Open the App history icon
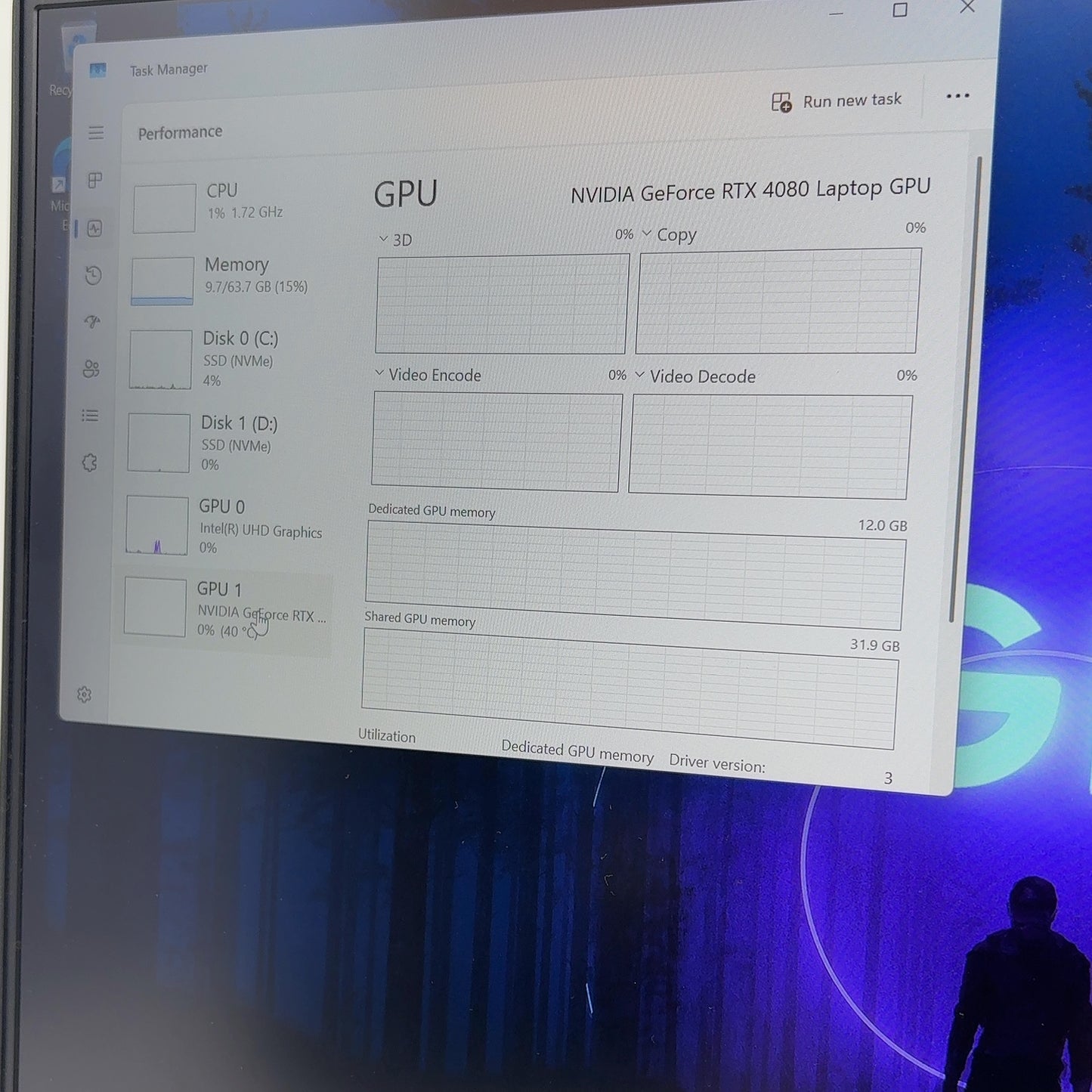The width and height of the screenshot is (1092, 1092). (93, 276)
